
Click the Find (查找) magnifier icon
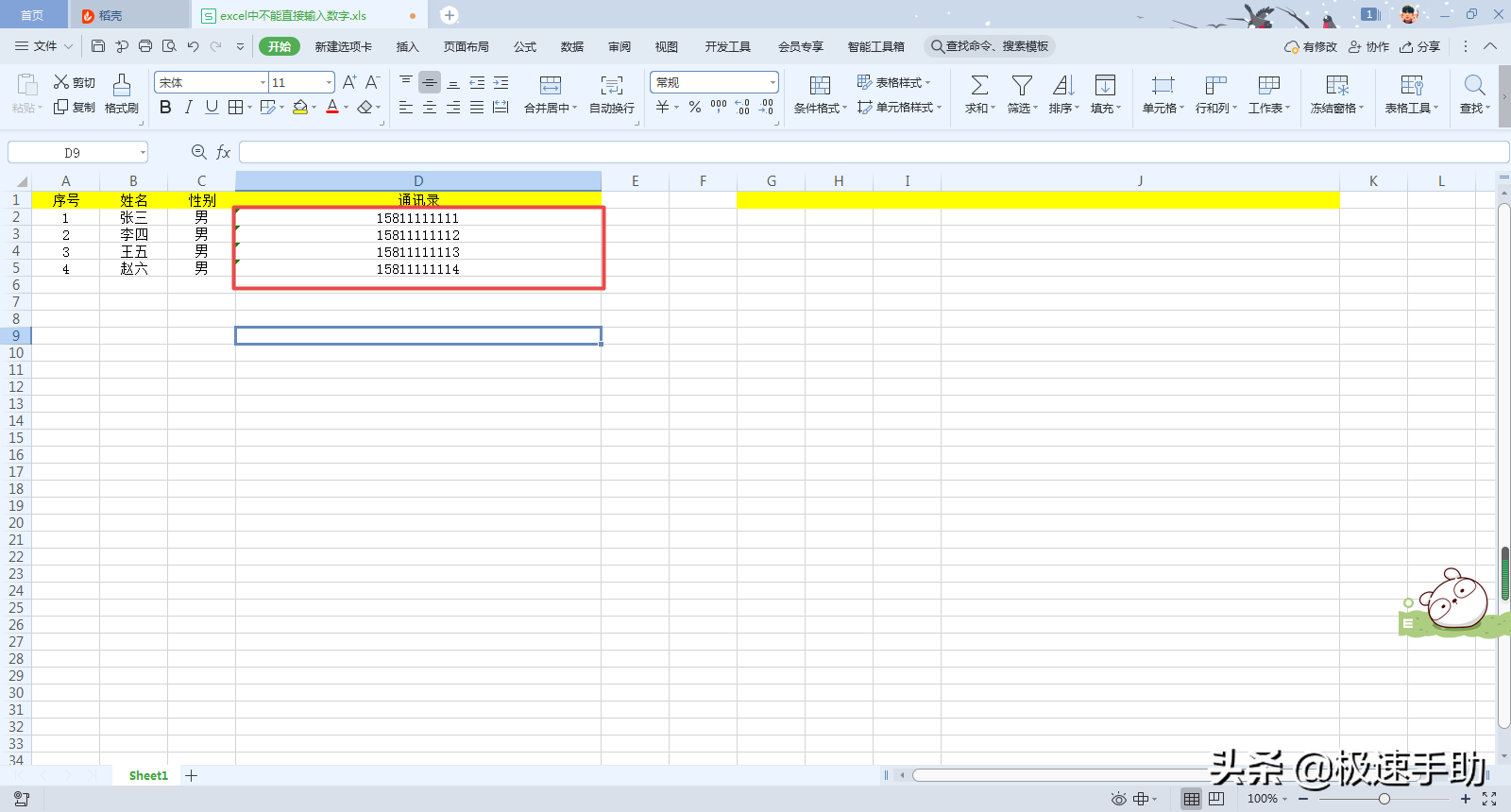coord(1474,85)
